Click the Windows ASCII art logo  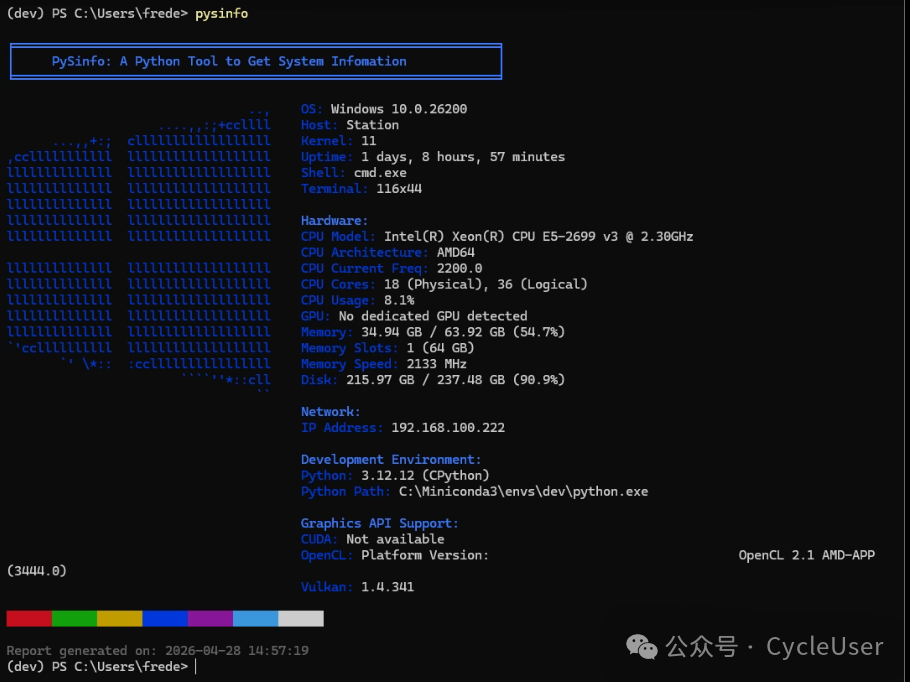pos(139,252)
